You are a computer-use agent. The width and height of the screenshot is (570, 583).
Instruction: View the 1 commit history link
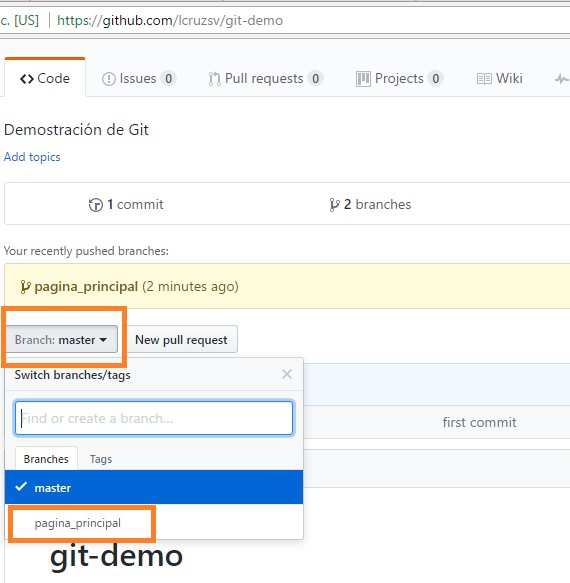(126, 204)
